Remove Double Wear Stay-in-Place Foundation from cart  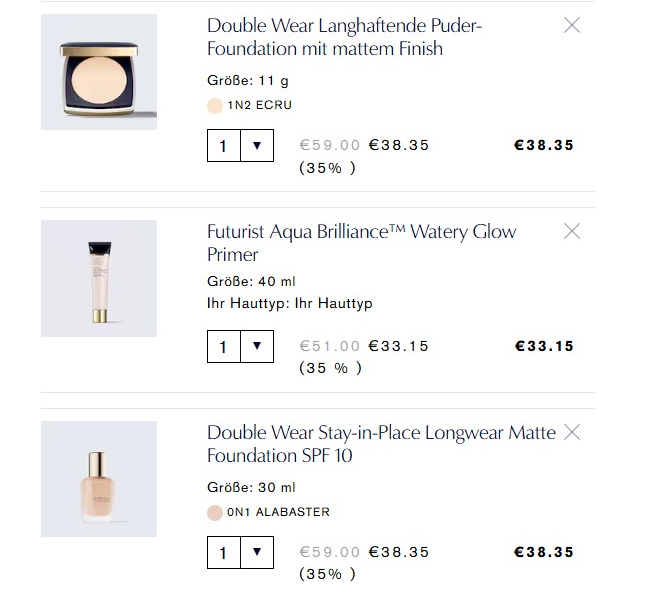572,433
